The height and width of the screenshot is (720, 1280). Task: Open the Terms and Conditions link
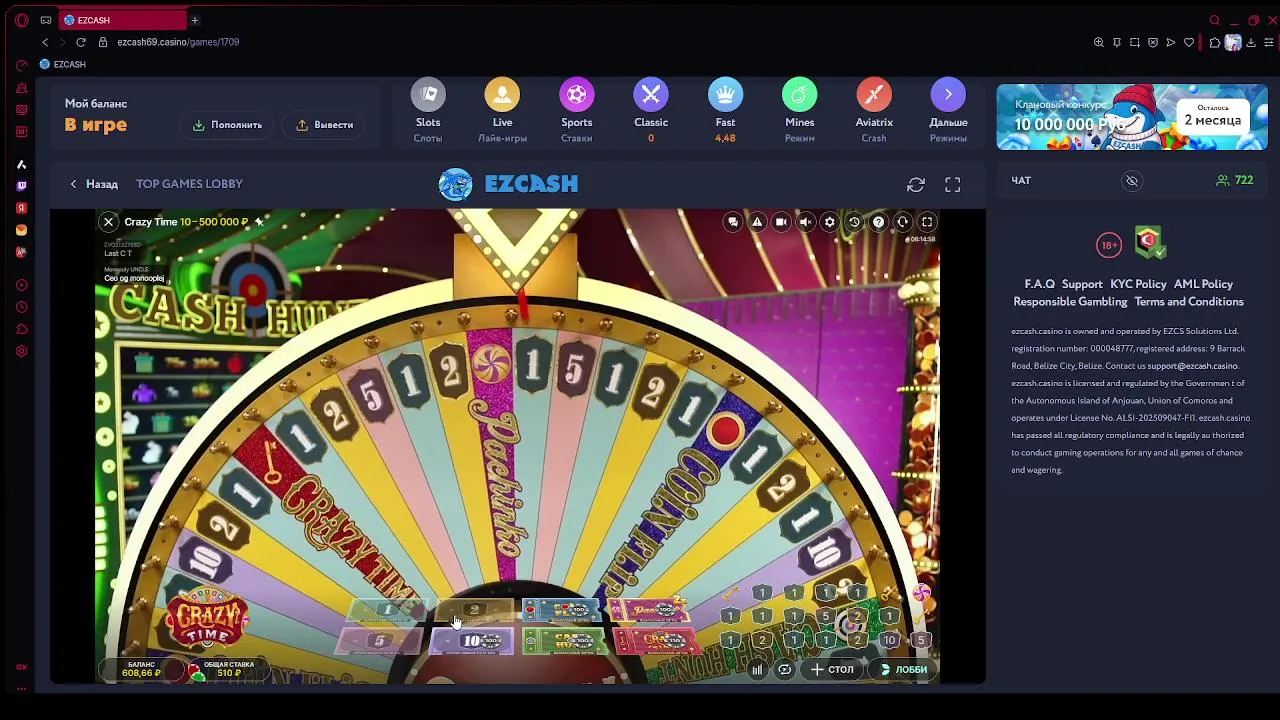coord(1189,302)
